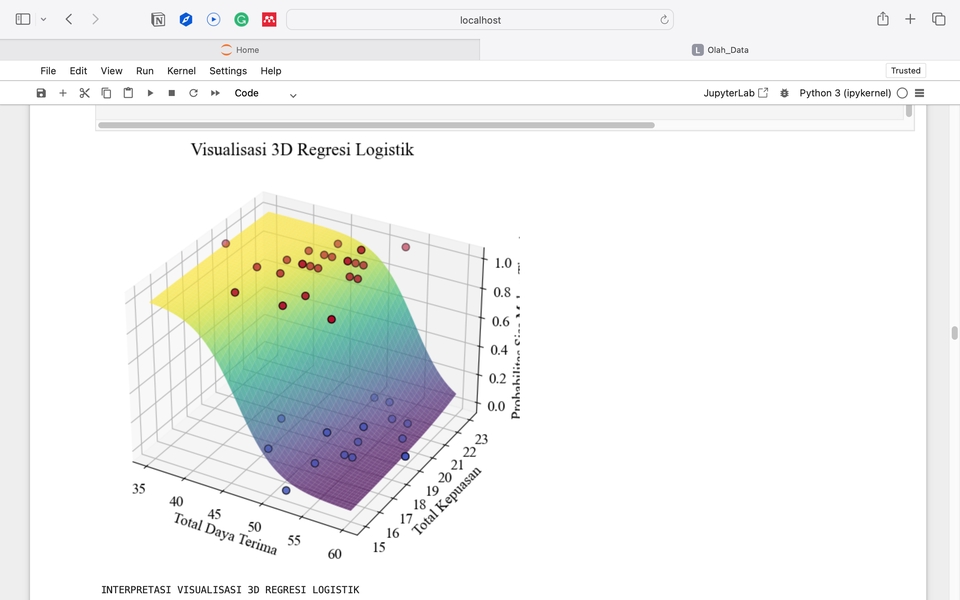Restart kernel and run all cells

point(215,93)
